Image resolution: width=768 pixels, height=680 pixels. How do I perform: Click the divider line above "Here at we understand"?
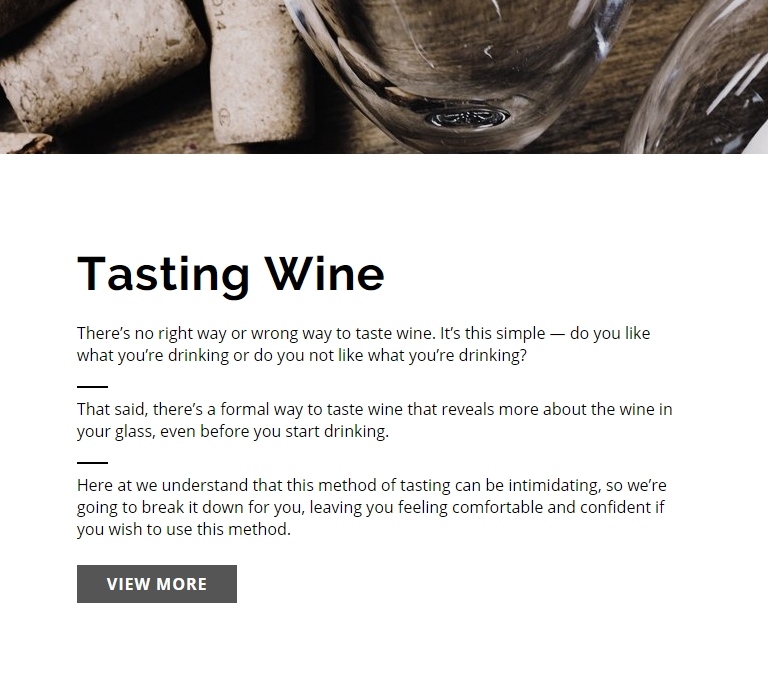tap(92, 463)
